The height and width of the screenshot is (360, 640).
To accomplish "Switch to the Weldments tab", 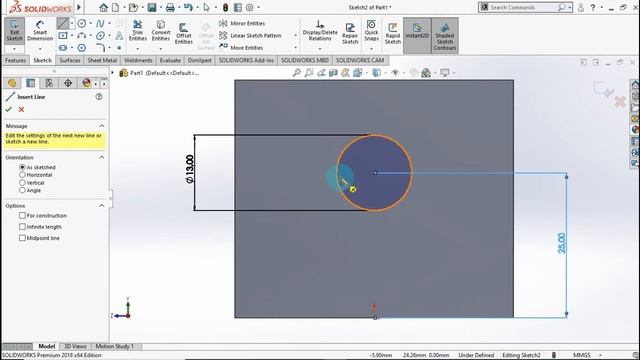I will coord(138,60).
